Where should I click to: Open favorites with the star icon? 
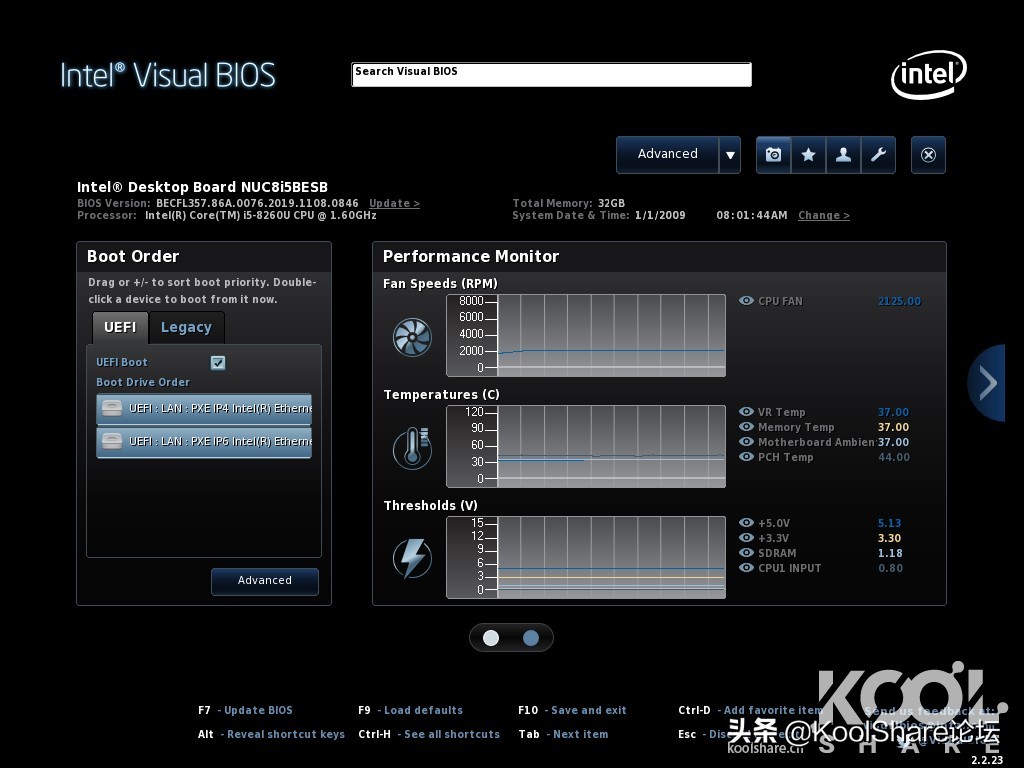click(808, 155)
